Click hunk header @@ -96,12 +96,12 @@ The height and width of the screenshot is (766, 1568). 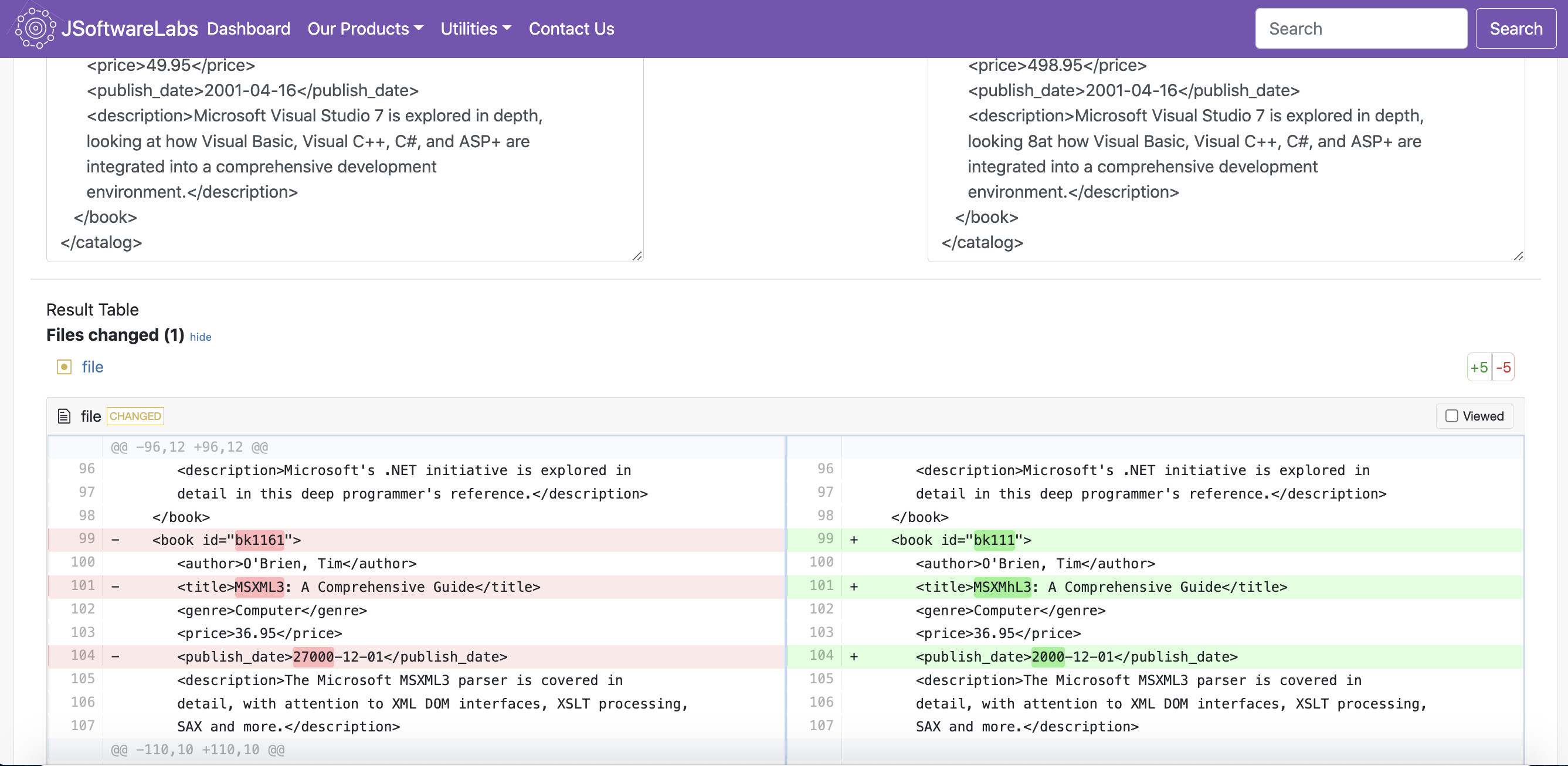click(189, 447)
